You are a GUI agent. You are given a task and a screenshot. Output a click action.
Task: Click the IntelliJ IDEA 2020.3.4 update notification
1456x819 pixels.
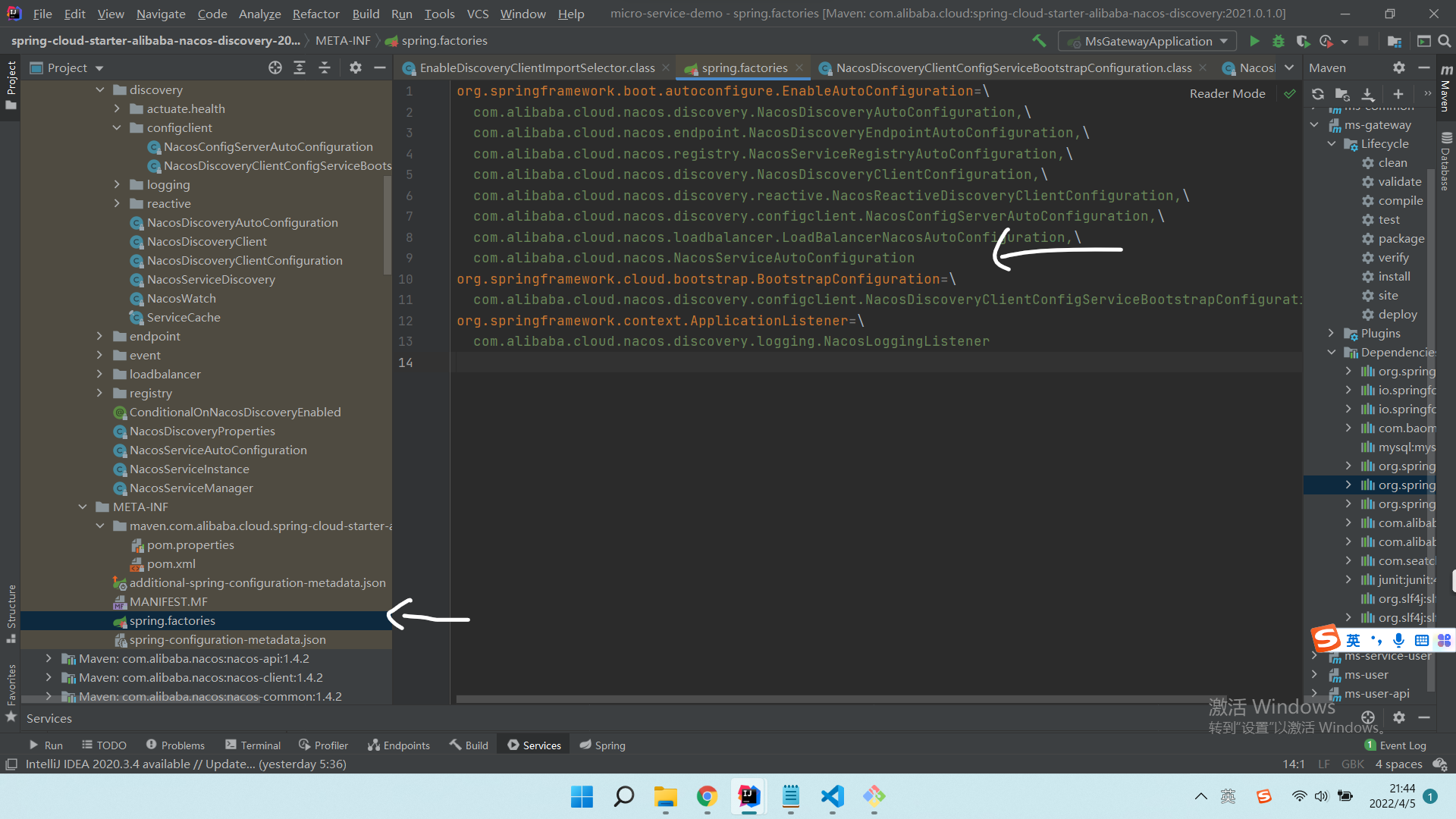186,764
